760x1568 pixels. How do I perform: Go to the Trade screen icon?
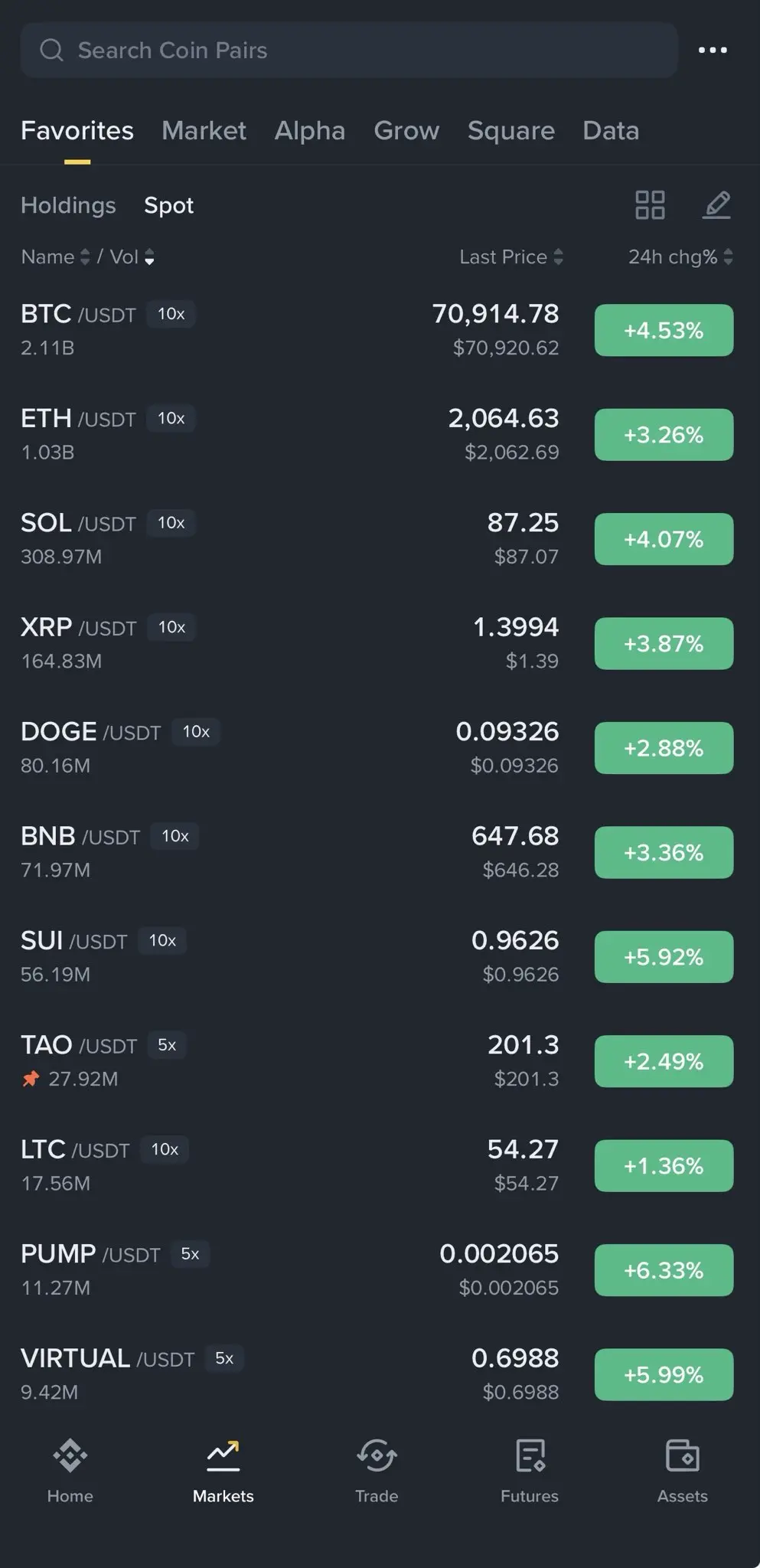376,1455
